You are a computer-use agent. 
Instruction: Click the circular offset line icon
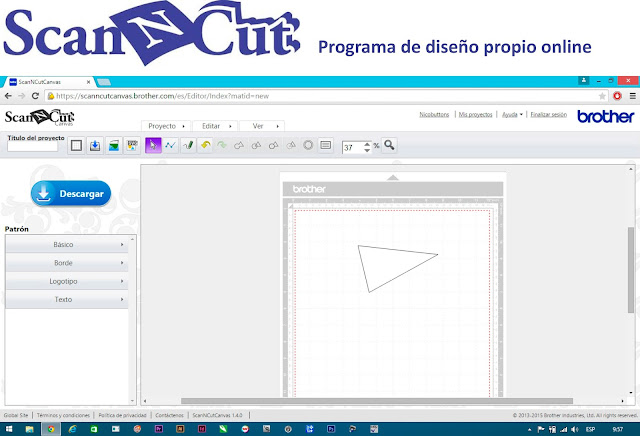coord(308,145)
